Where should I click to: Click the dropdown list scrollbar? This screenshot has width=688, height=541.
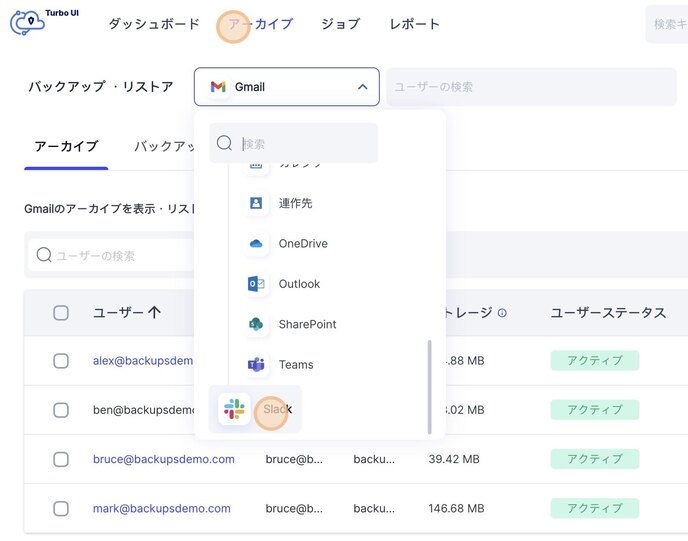click(429, 387)
